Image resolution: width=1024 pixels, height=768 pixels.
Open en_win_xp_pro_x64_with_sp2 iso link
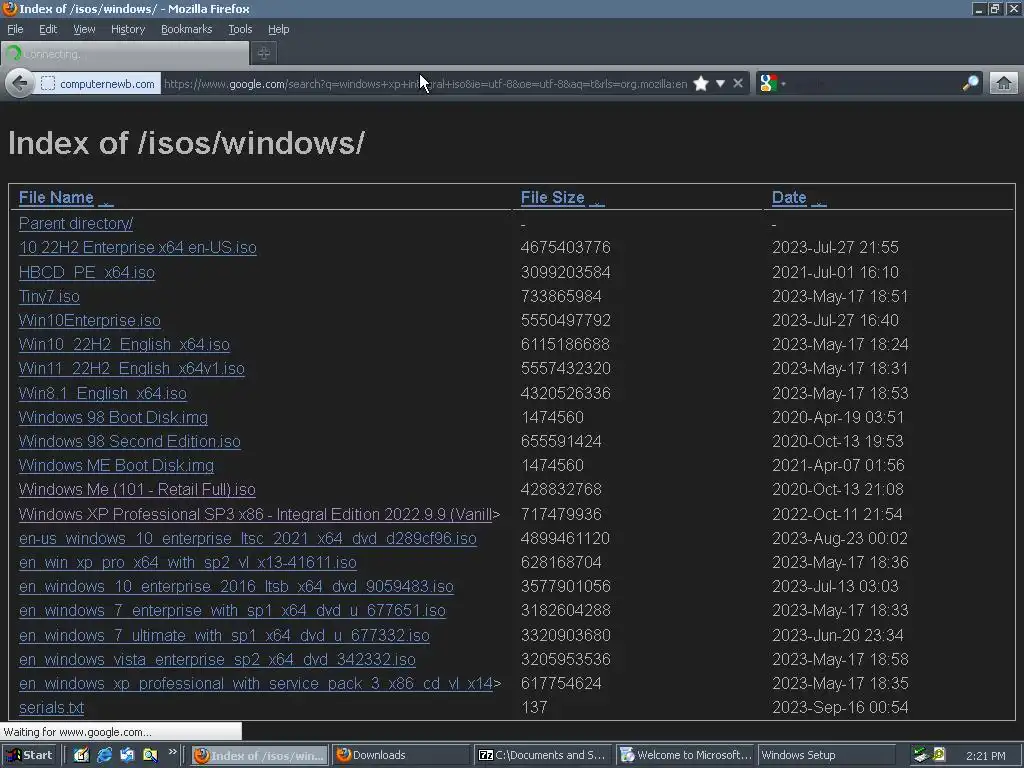click(188, 562)
